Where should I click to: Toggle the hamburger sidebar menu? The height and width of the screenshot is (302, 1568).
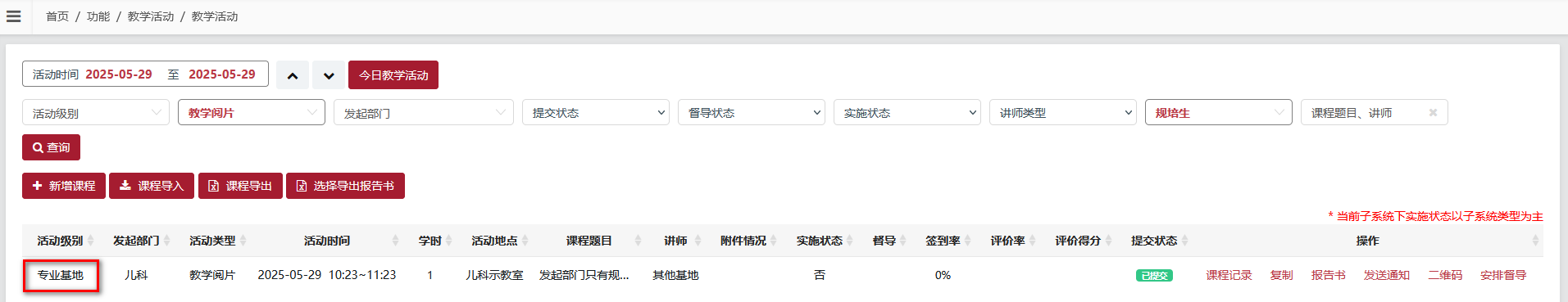coord(14,16)
